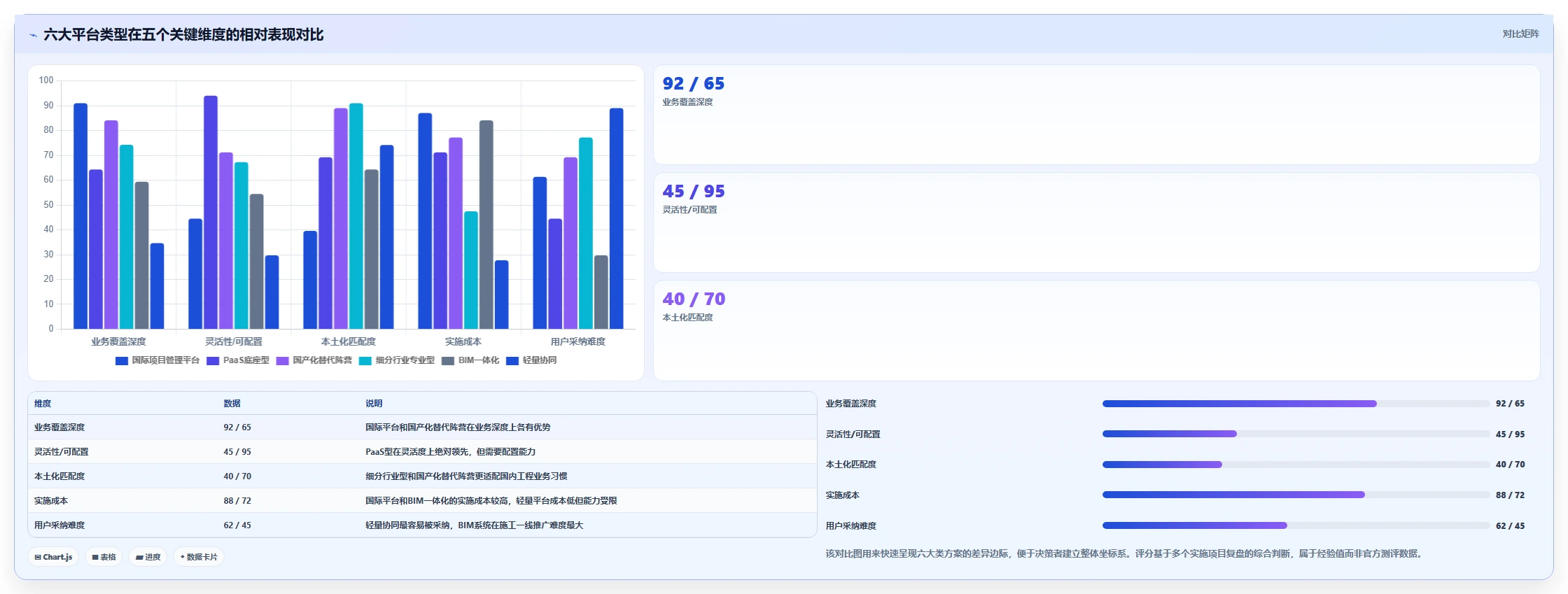The height and width of the screenshot is (594, 1568).
Task: Toggle the 国产化替代阵营 legend entry
Action: (314, 360)
